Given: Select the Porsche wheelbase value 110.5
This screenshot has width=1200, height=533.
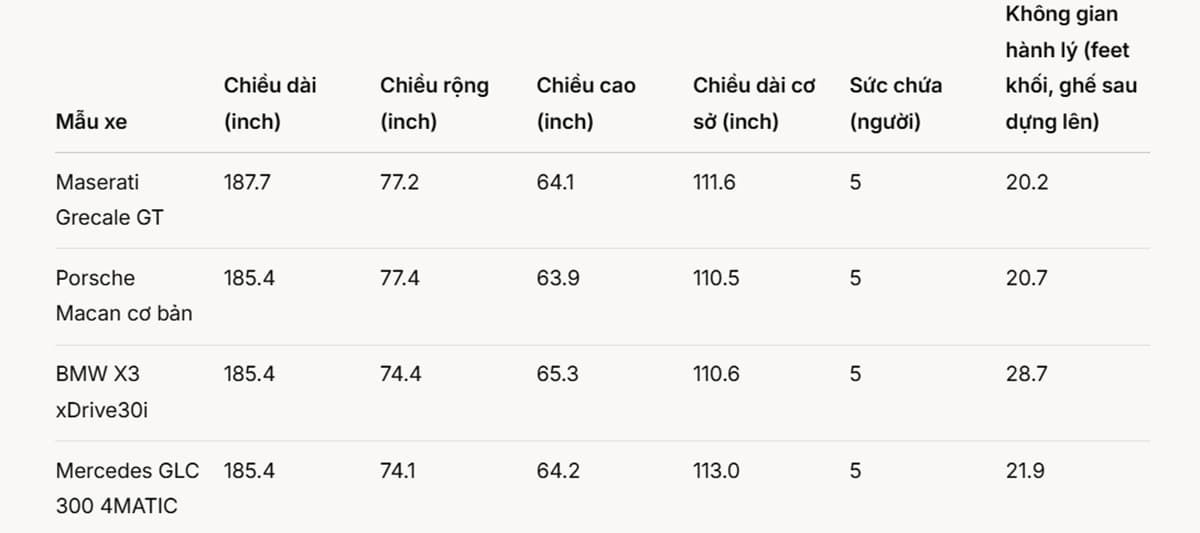Looking at the screenshot, I should [716, 279].
